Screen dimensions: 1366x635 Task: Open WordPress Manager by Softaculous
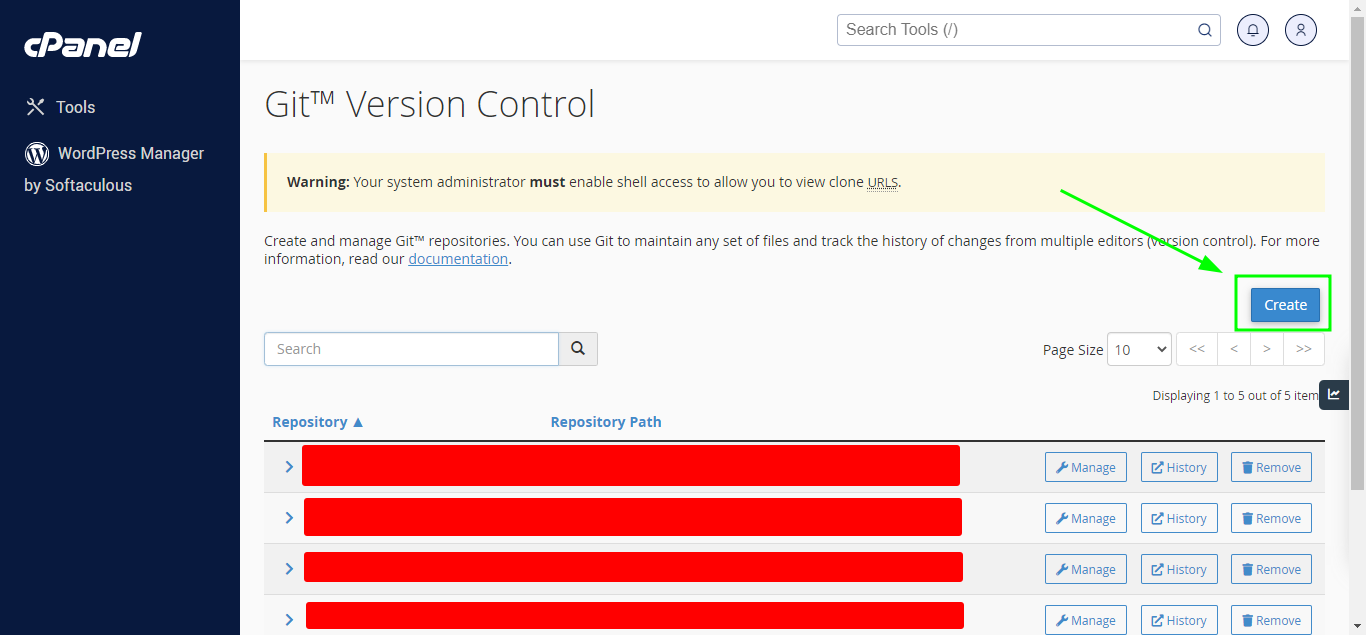[x=114, y=154]
